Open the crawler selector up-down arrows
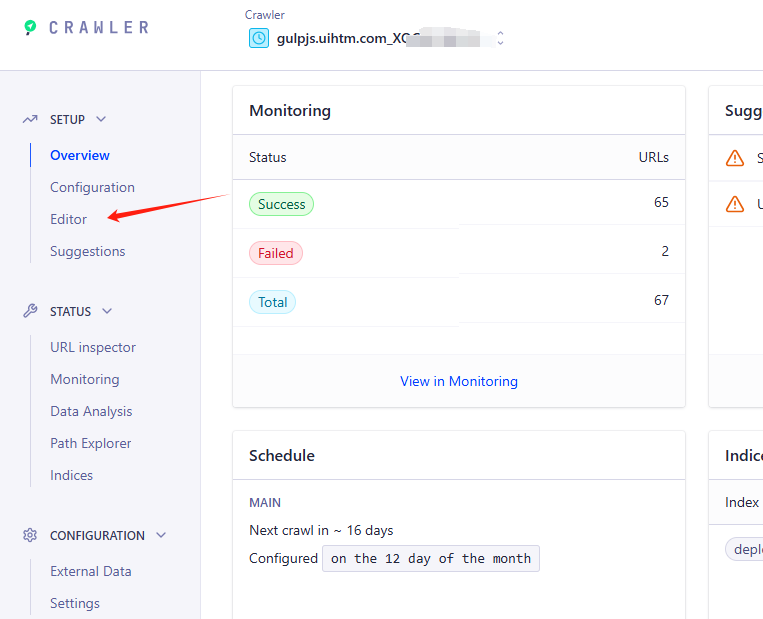Screen dimensions: 763x619 pos(500,38)
